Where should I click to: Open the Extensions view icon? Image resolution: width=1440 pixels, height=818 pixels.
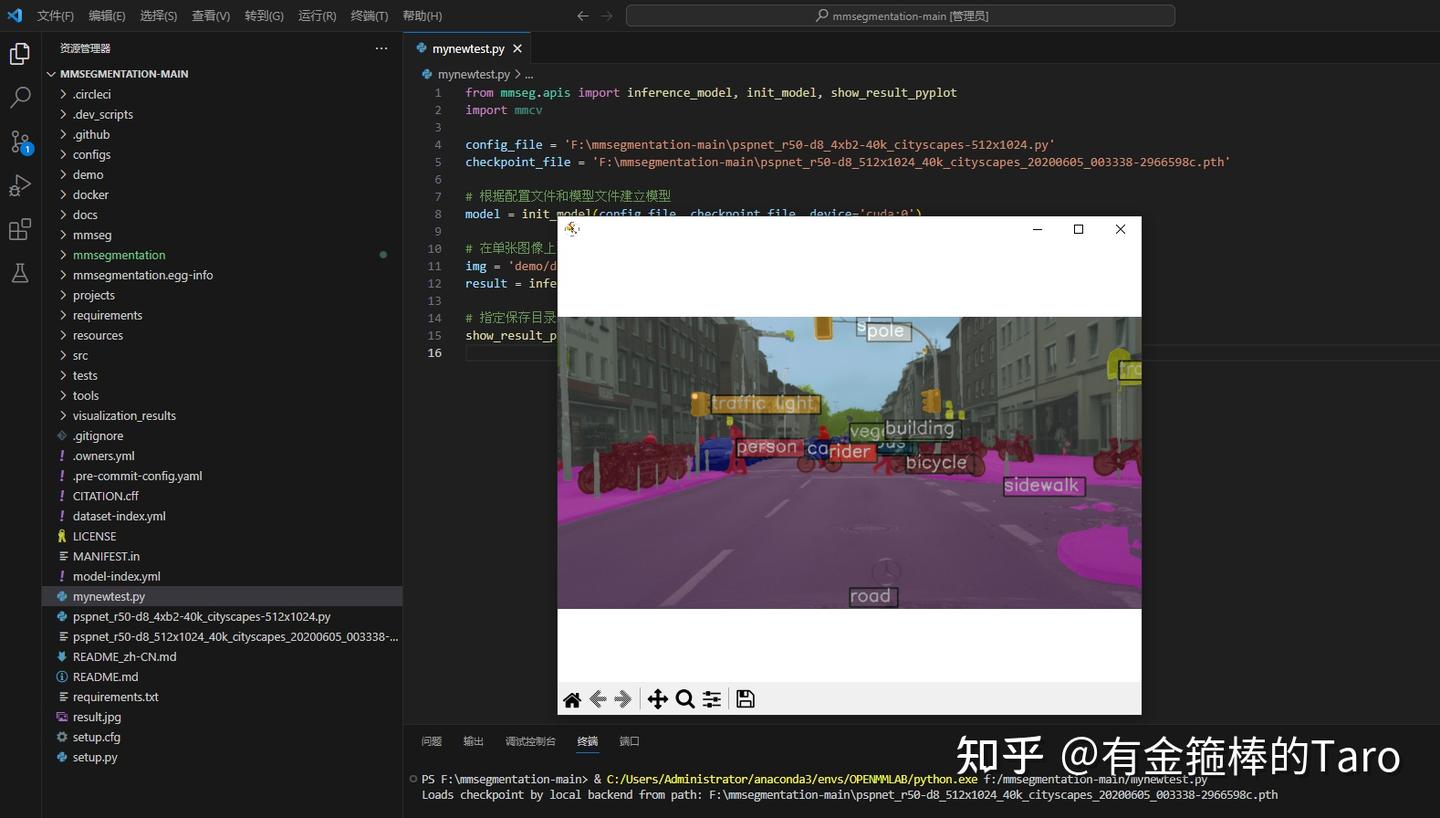point(20,230)
